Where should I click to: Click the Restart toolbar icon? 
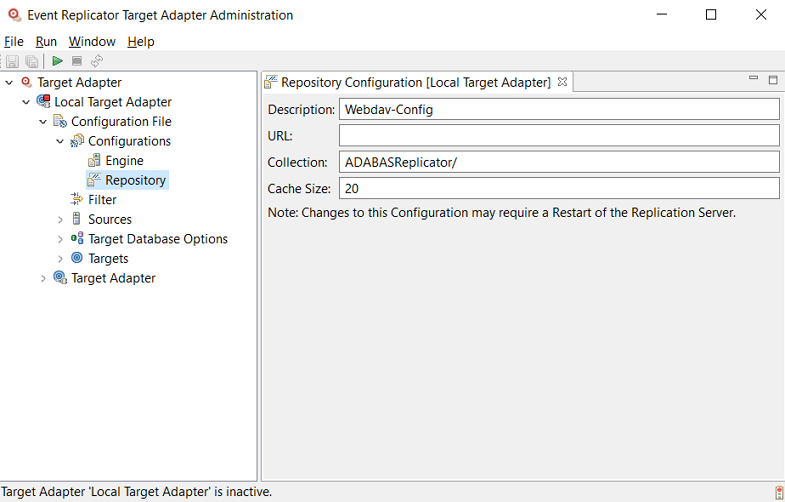[97, 61]
